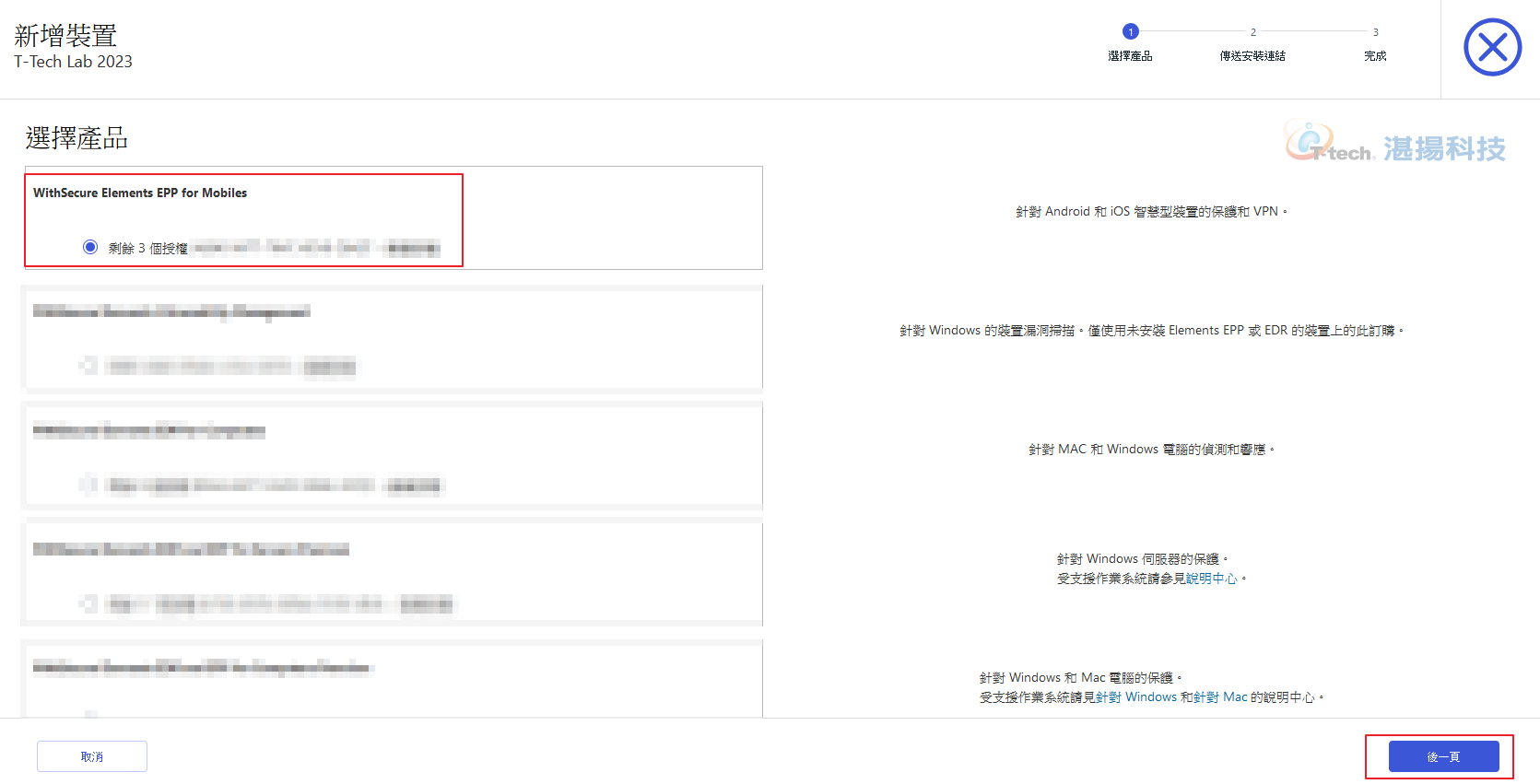Close the 新增裝置 dialog with the X button
This screenshot has height=784, width=1540.
point(1492,47)
